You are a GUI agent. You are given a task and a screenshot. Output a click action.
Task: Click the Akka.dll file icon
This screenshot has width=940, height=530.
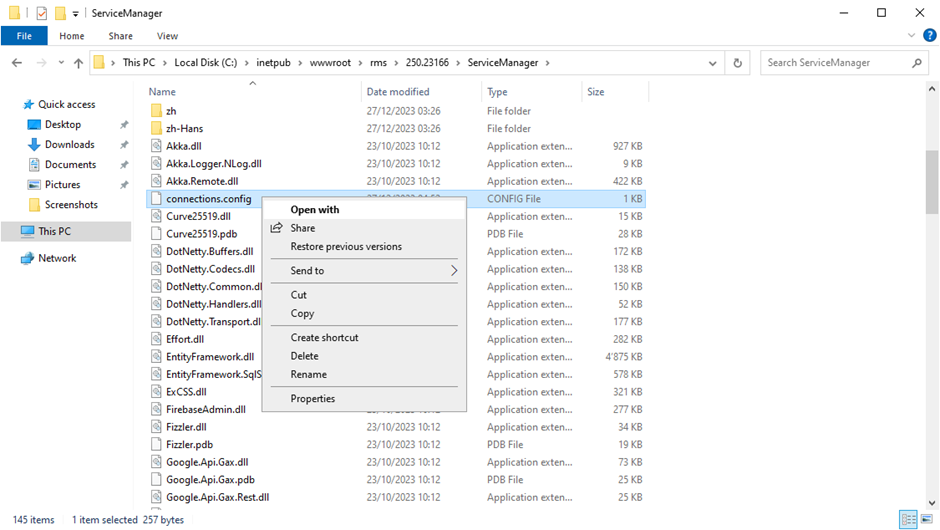coord(156,146)
